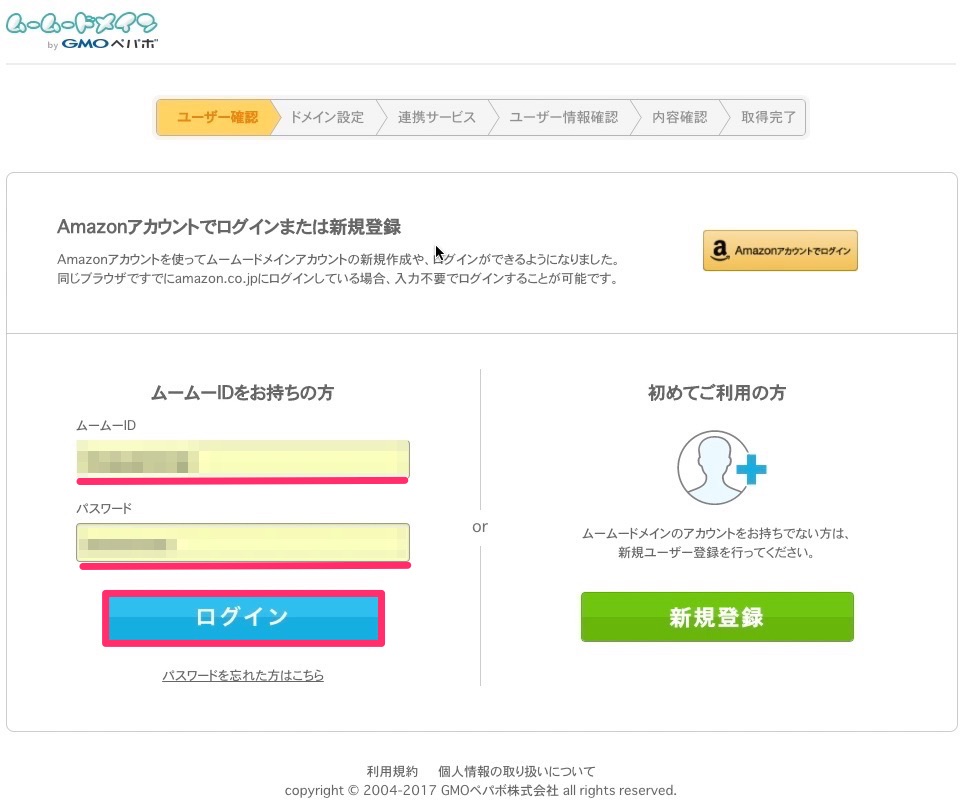The image size is (960, 803).
Task: Select the 内容確認 step
Action: click(x=680, y=117)
